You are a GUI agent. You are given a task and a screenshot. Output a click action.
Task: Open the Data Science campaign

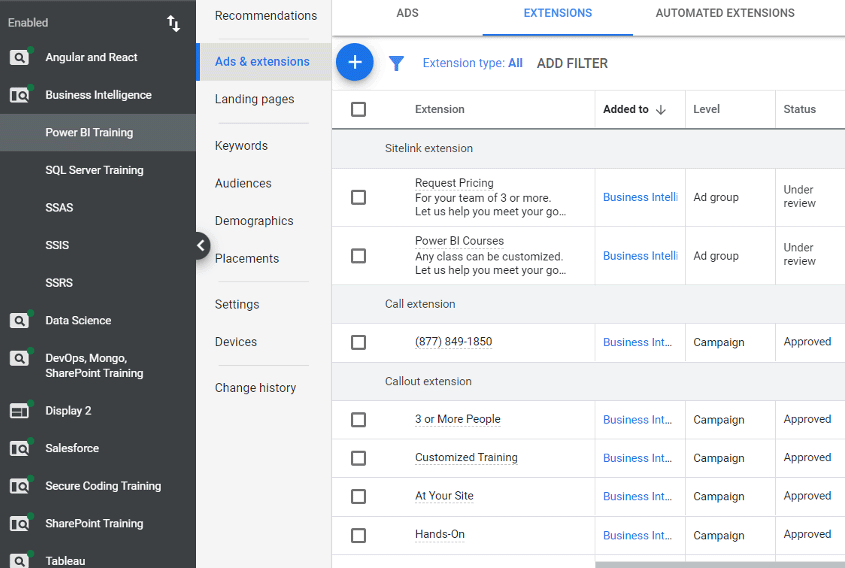click(x=78, y=321)
